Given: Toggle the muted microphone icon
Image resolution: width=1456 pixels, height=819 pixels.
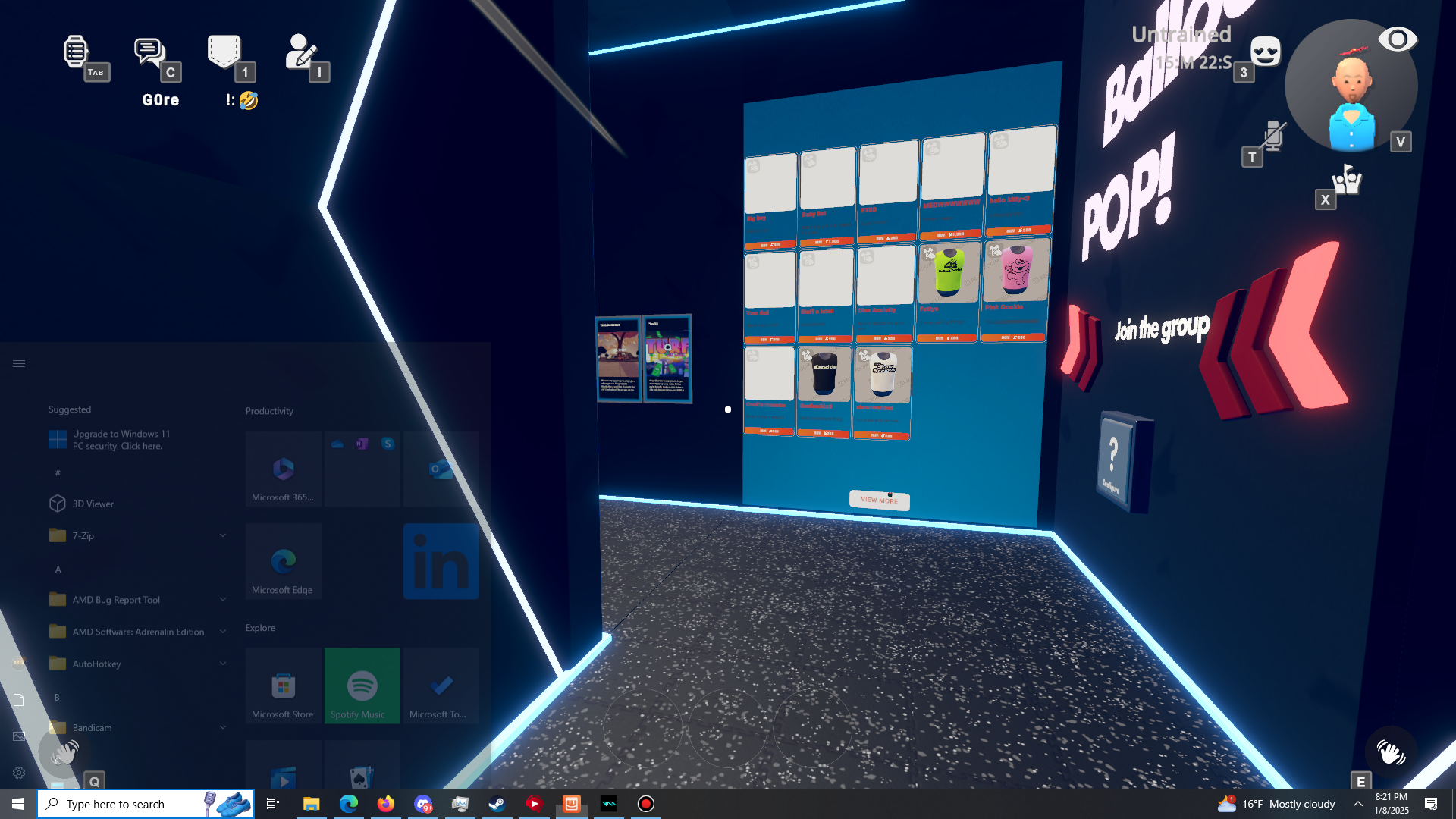Looking at the screenshot, I should point(1273,136).
